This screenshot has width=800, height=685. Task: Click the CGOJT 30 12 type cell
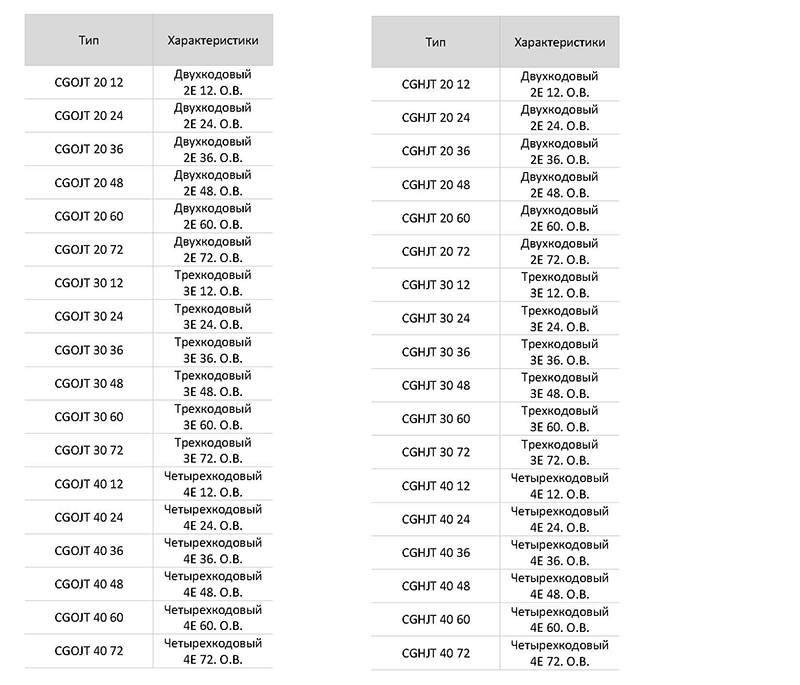(88, 283)
